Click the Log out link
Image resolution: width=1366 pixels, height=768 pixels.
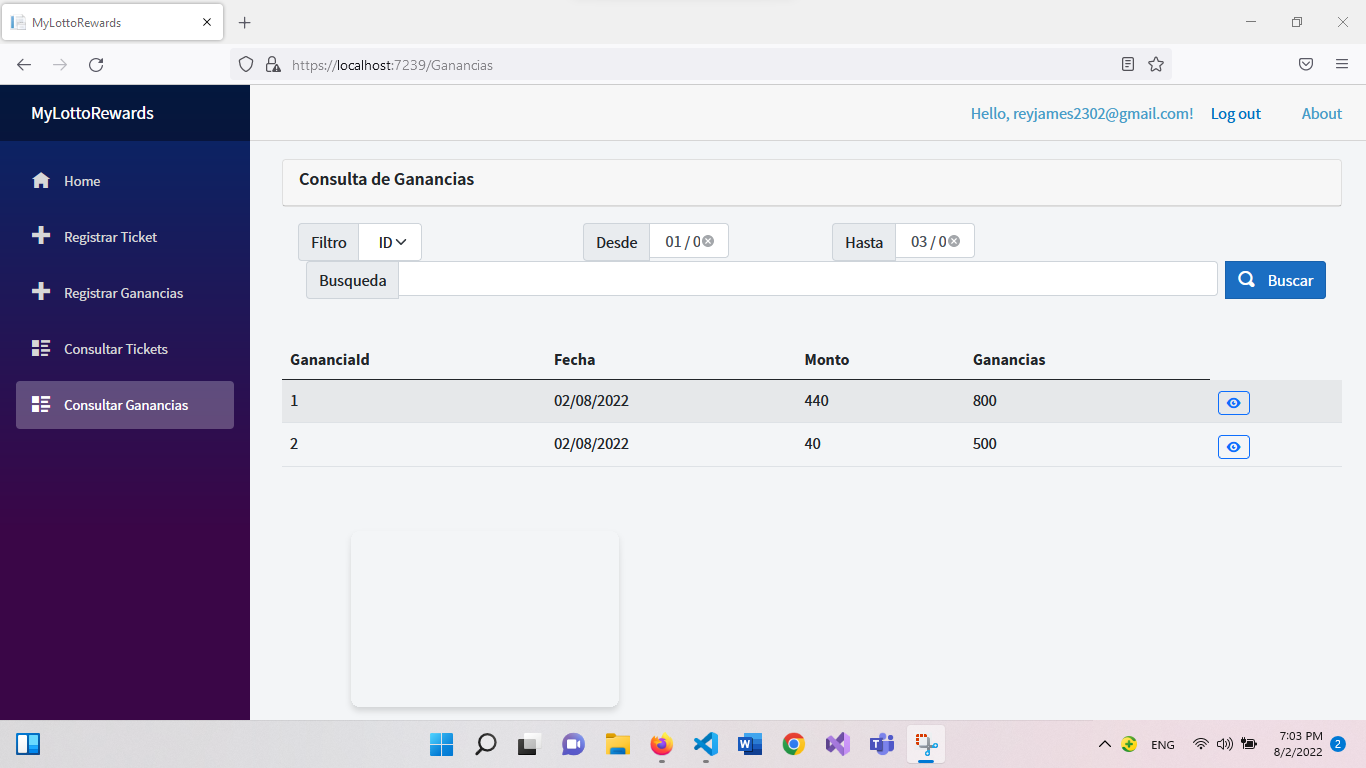point(1235,113)
